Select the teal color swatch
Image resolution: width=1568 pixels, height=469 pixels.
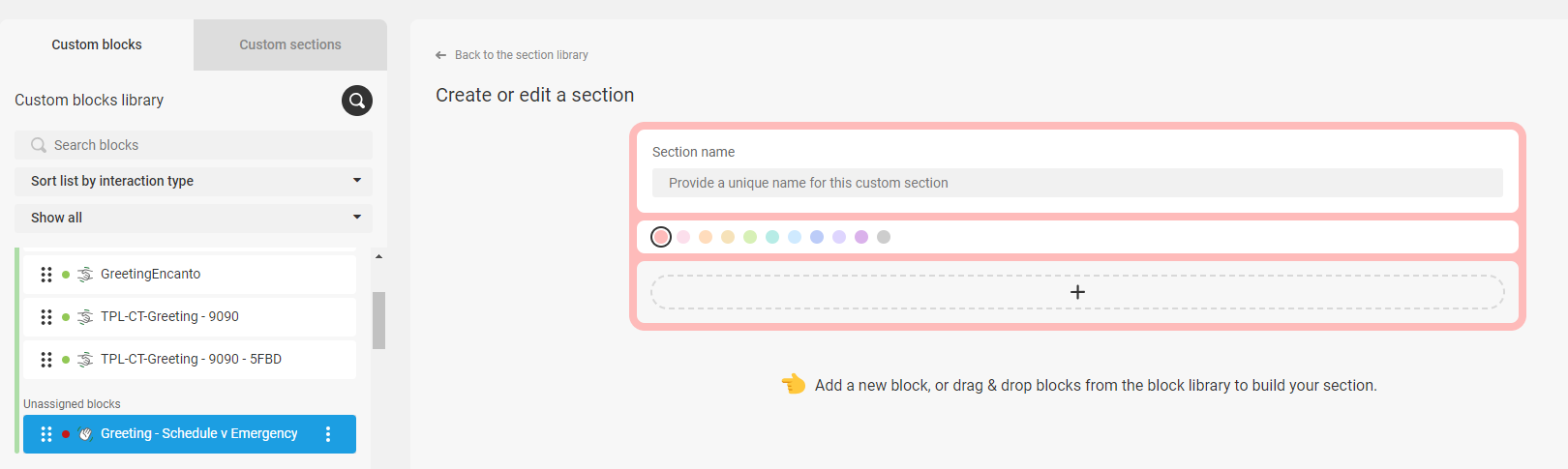(x=772, y=237)
